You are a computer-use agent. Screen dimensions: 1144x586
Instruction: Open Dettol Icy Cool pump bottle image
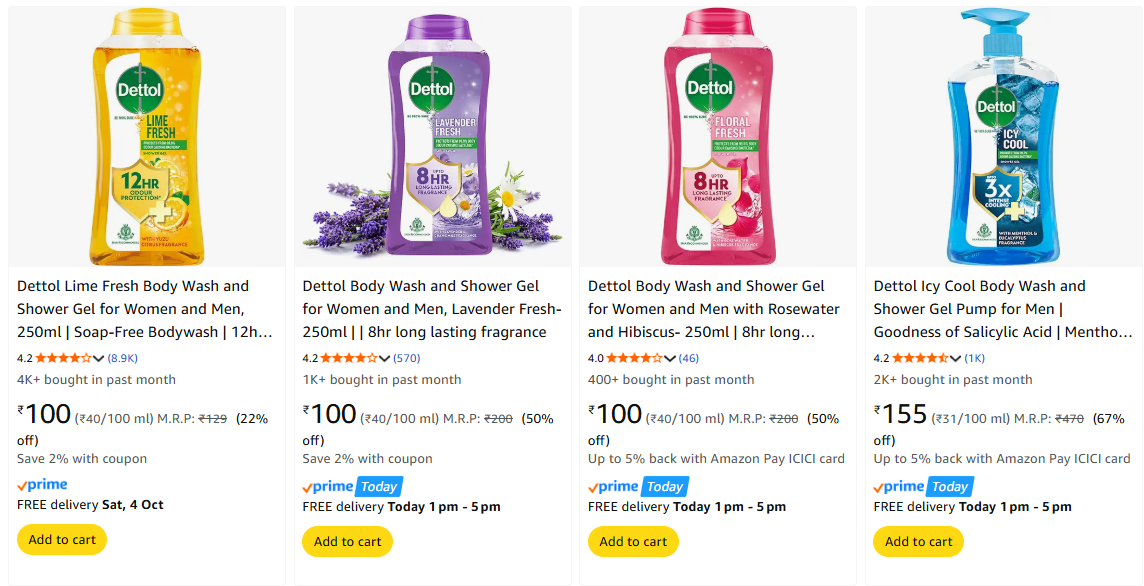point(1003,137)
